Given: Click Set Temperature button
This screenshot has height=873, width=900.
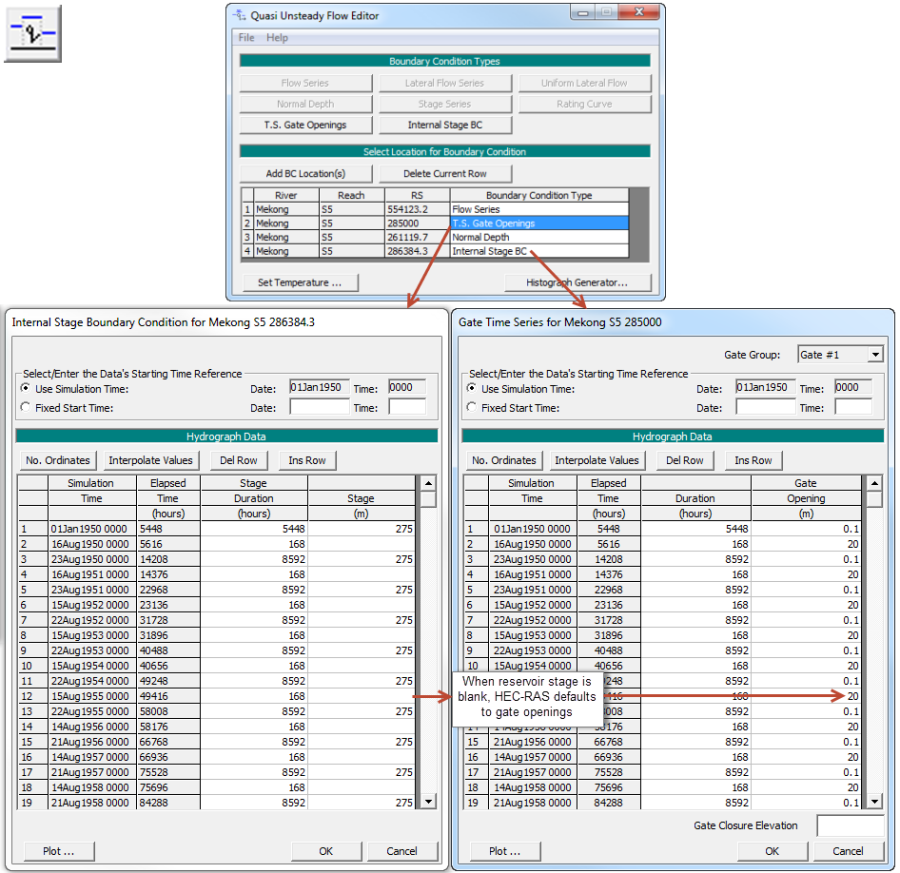Looking at the screenshot, I should (299, 283).
